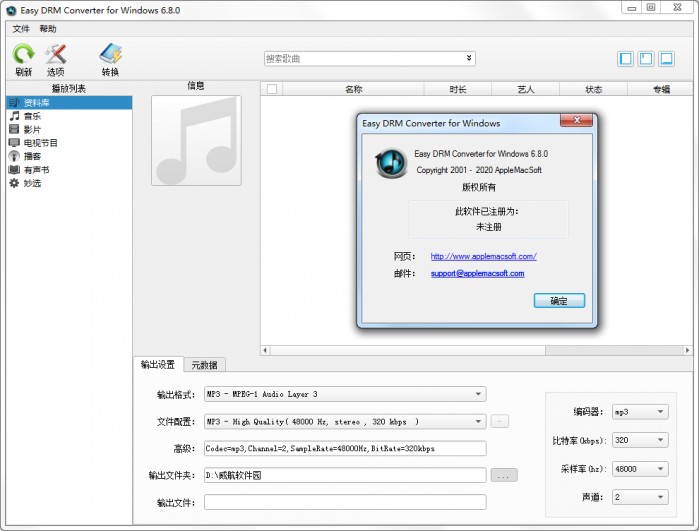The image size is (699, 531).
Task: Start conversion with the 转换 icon
Action: (x=111, y=54)
